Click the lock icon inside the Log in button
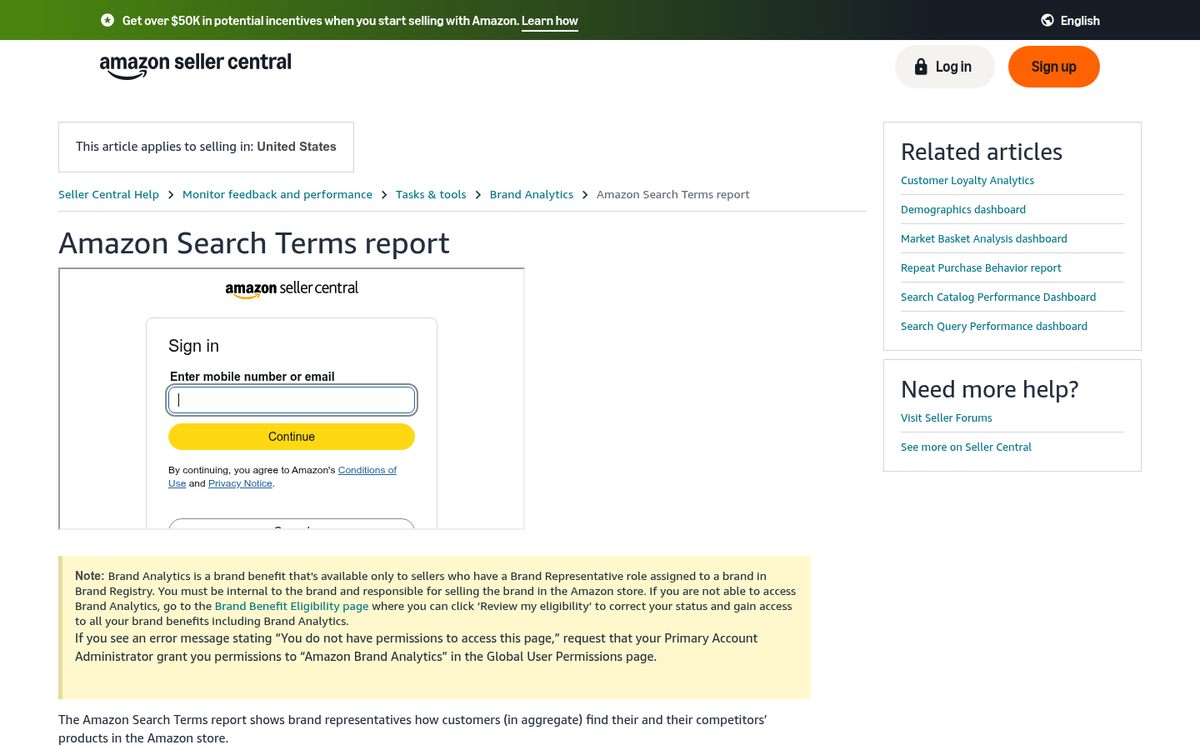 pos(920,66)
